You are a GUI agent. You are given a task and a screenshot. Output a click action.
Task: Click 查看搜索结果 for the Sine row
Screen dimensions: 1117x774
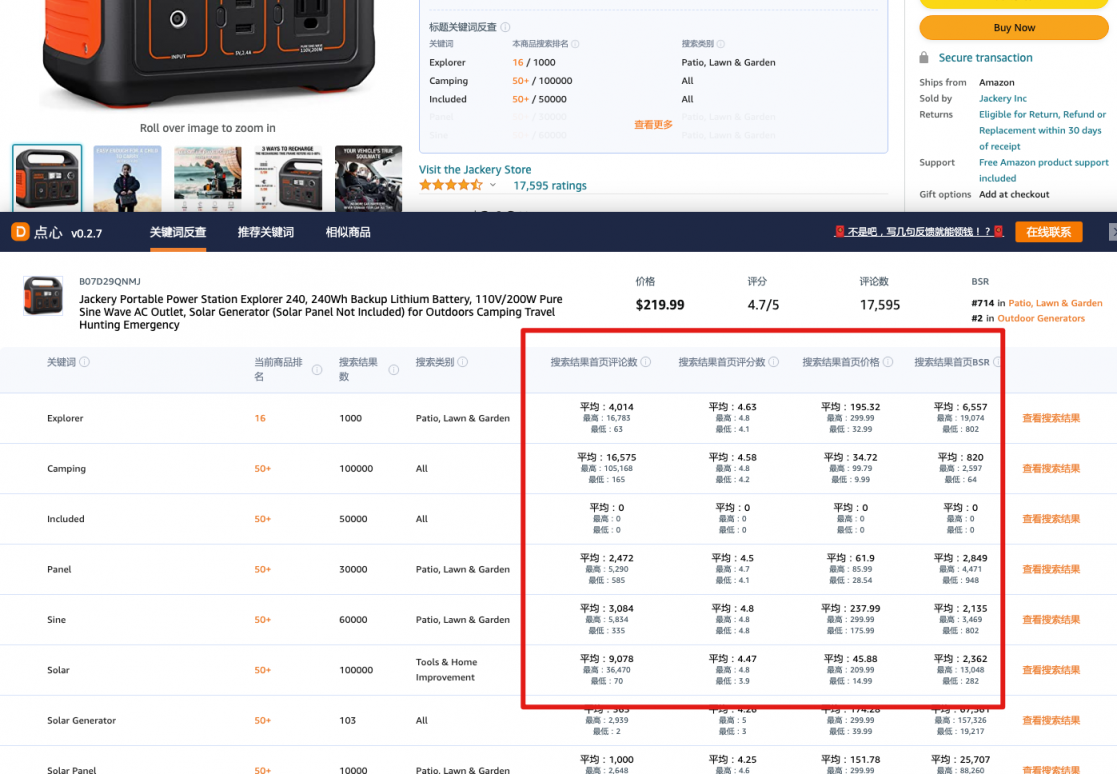coord(1051,619)
